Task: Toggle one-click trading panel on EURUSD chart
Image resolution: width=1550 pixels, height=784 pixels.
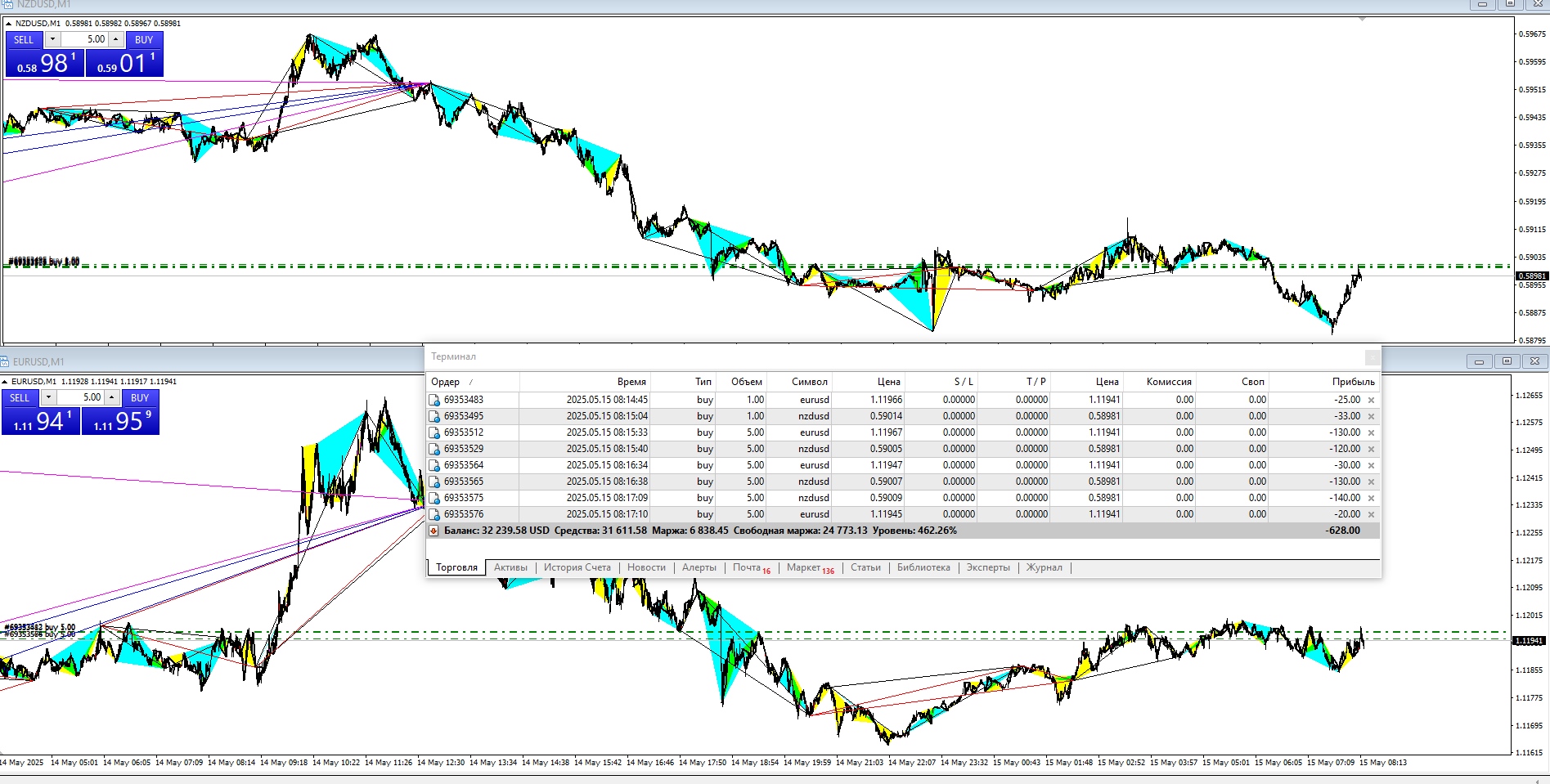Action: [x=5, y=382]
